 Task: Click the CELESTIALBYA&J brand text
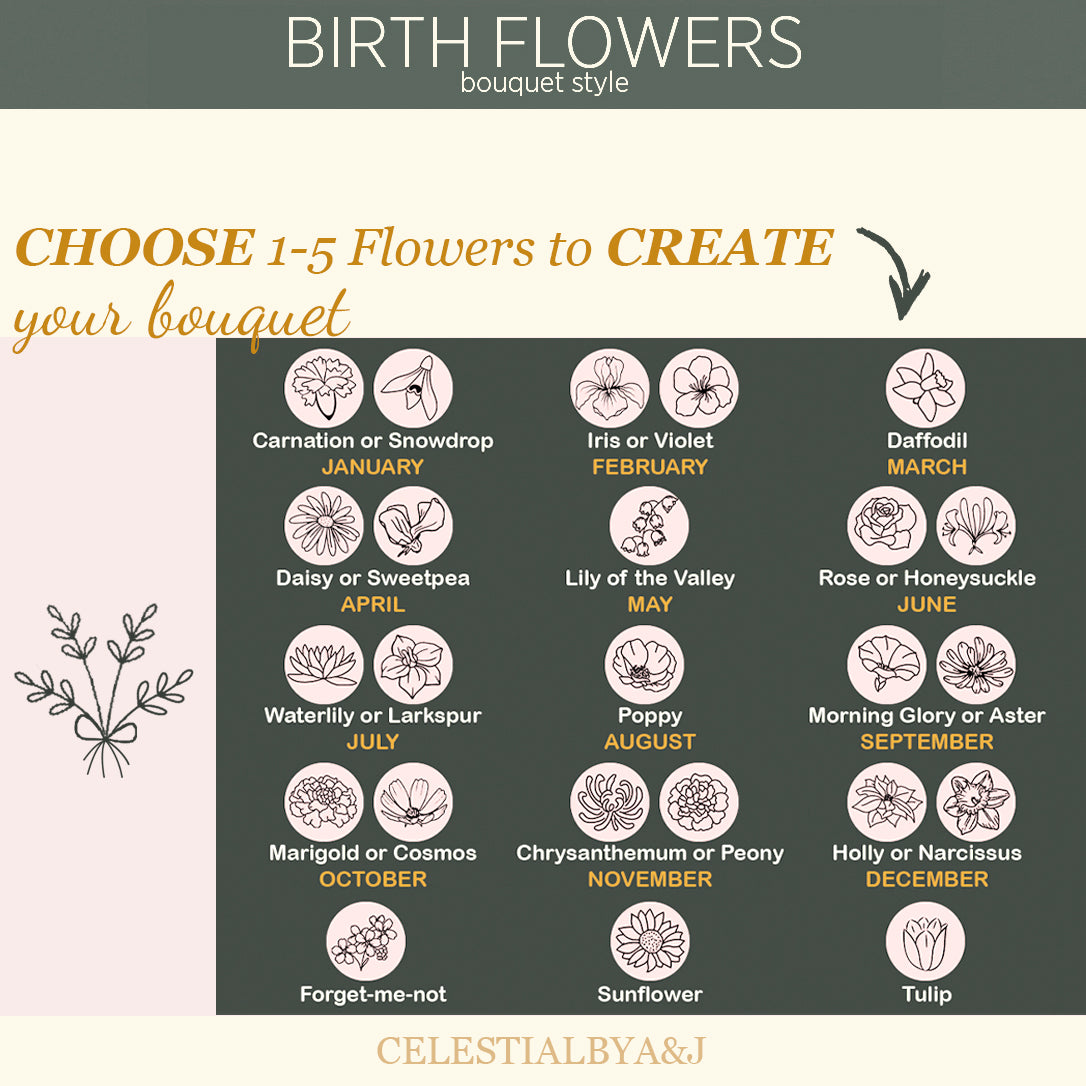point(543,1051)
